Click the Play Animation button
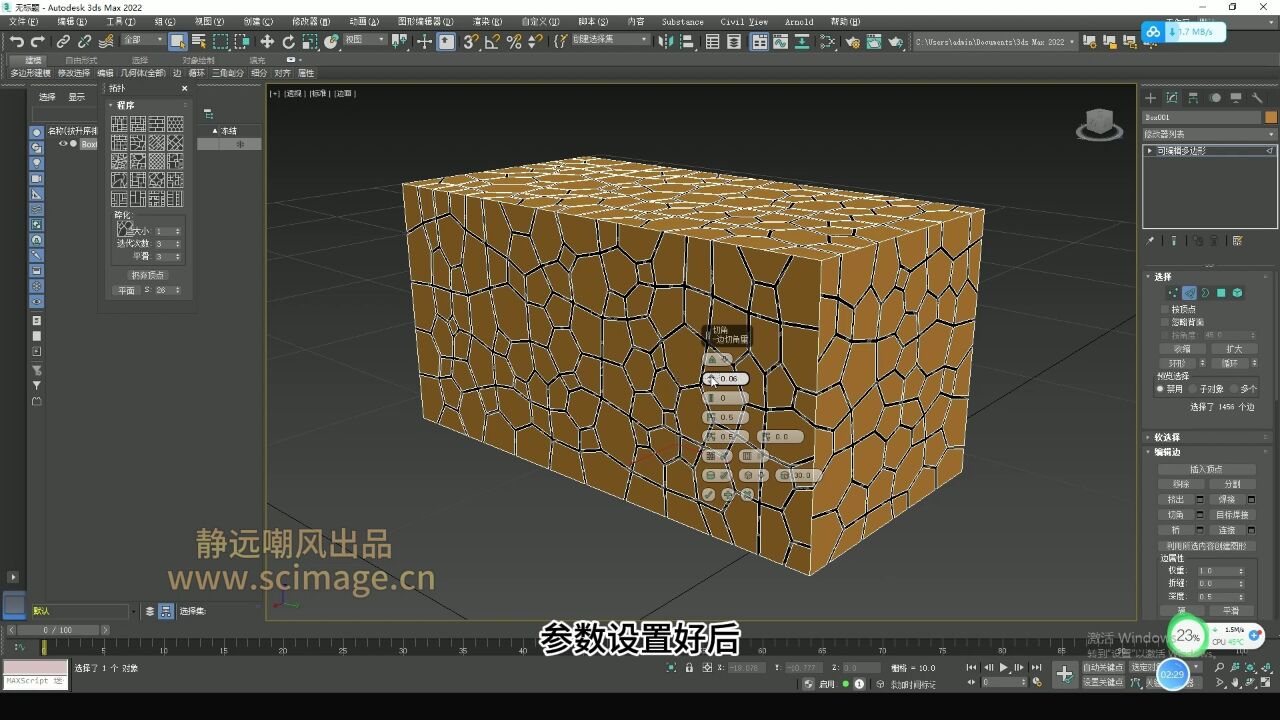This screenshot has height=720, width=1280. coord(1003,667)
